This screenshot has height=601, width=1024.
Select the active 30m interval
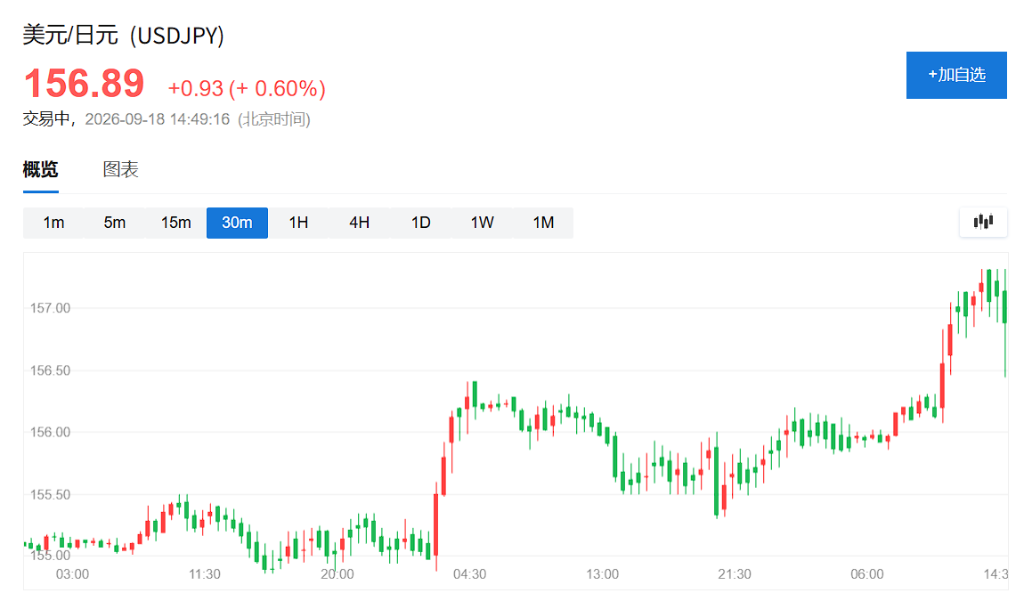[237, 223]
